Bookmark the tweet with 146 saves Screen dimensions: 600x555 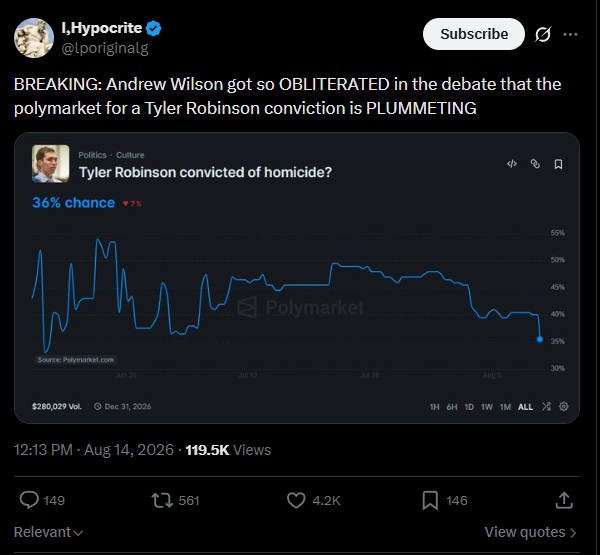445,500
